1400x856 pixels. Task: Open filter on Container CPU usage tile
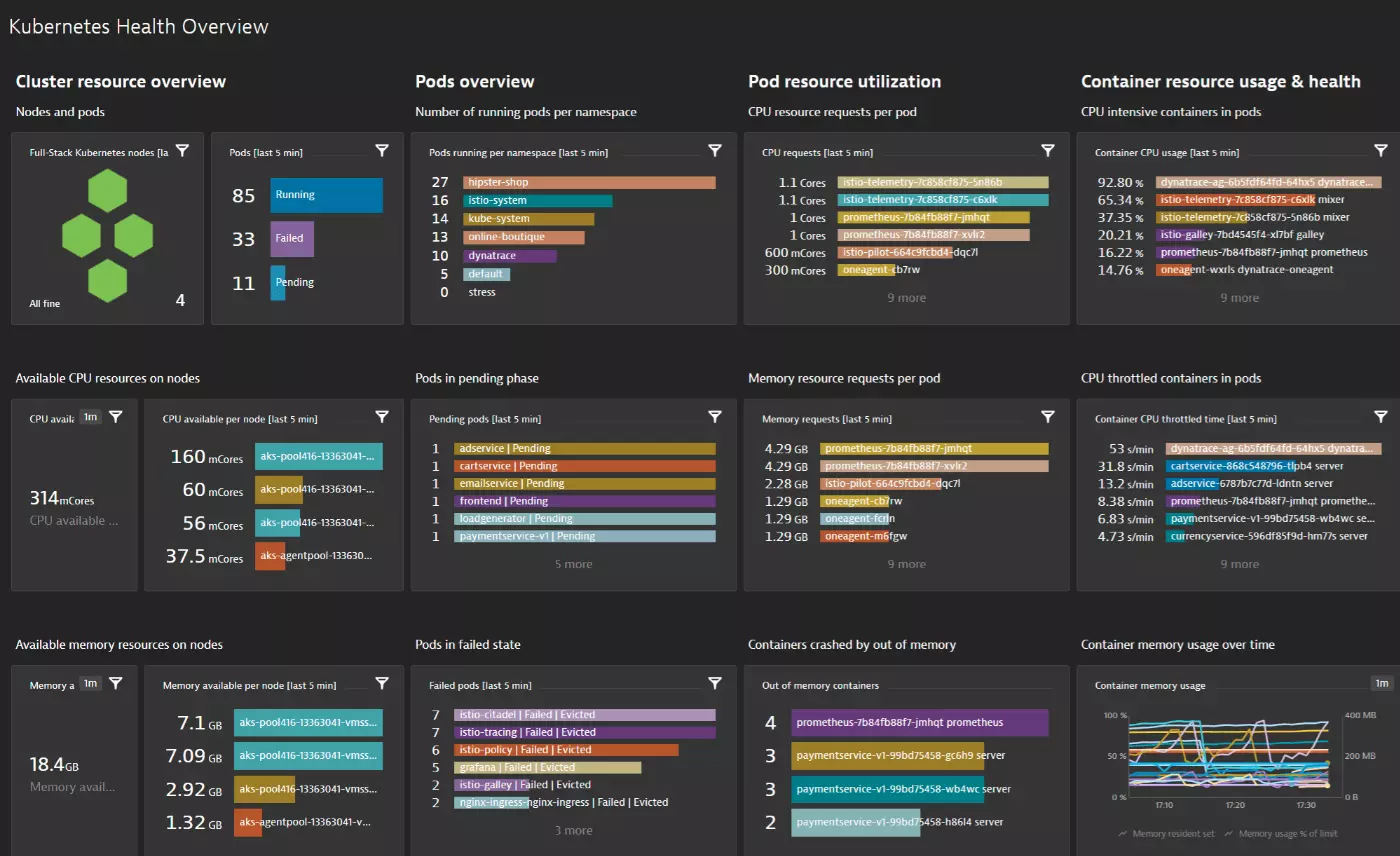point(1381,151)
